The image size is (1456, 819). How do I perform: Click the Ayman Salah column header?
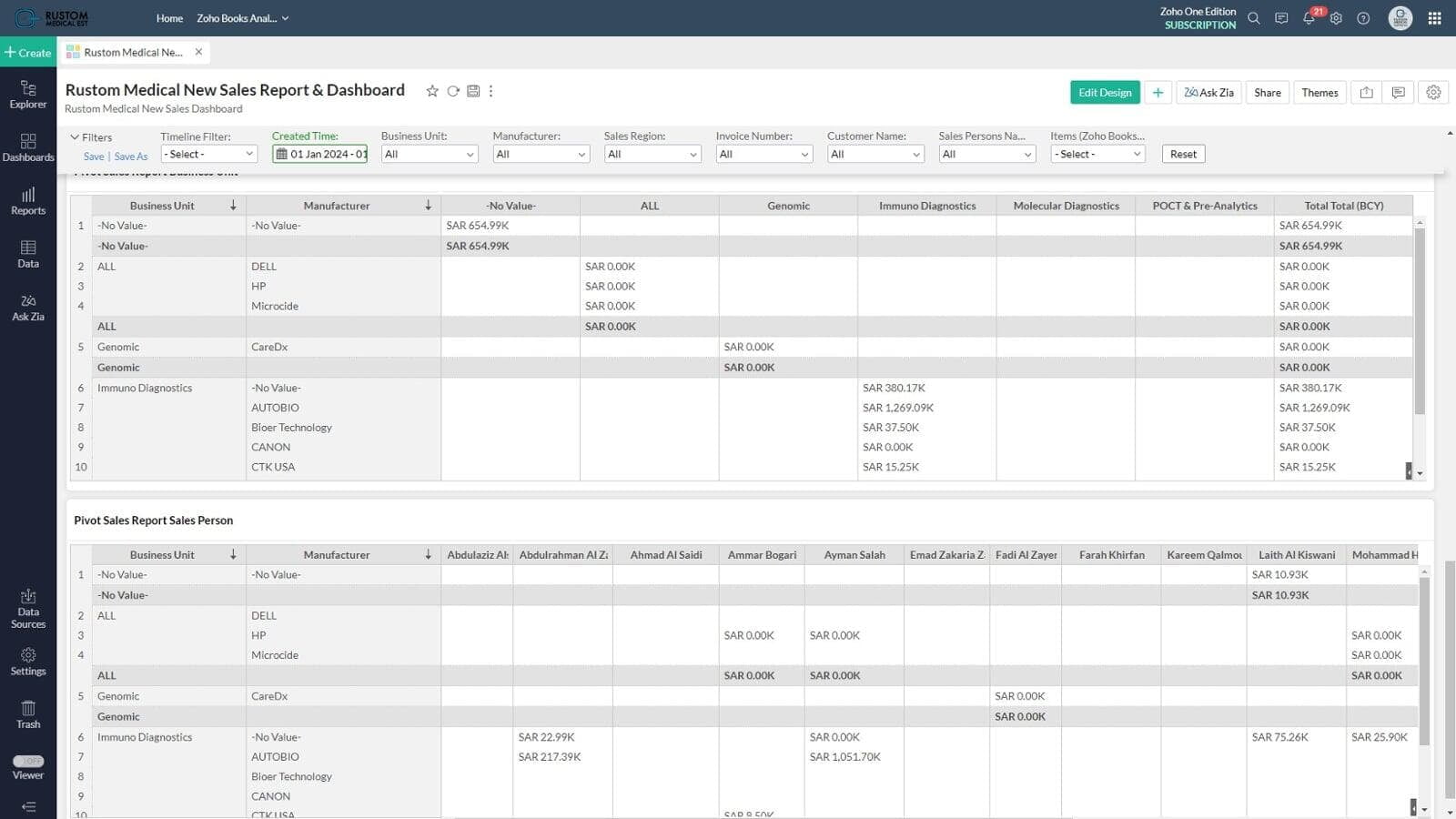click(x=854, y=554)
